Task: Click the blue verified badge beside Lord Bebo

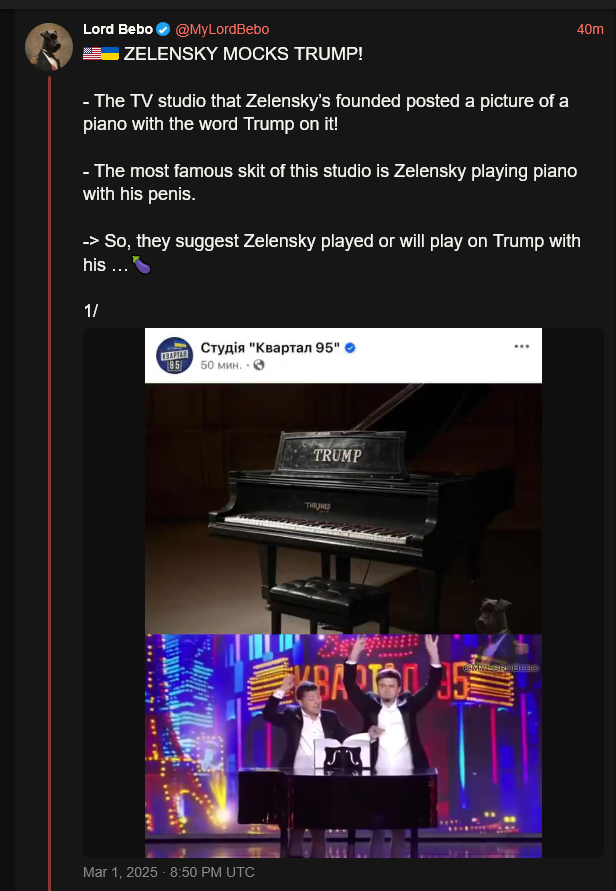Action: (x=163, y=29)
